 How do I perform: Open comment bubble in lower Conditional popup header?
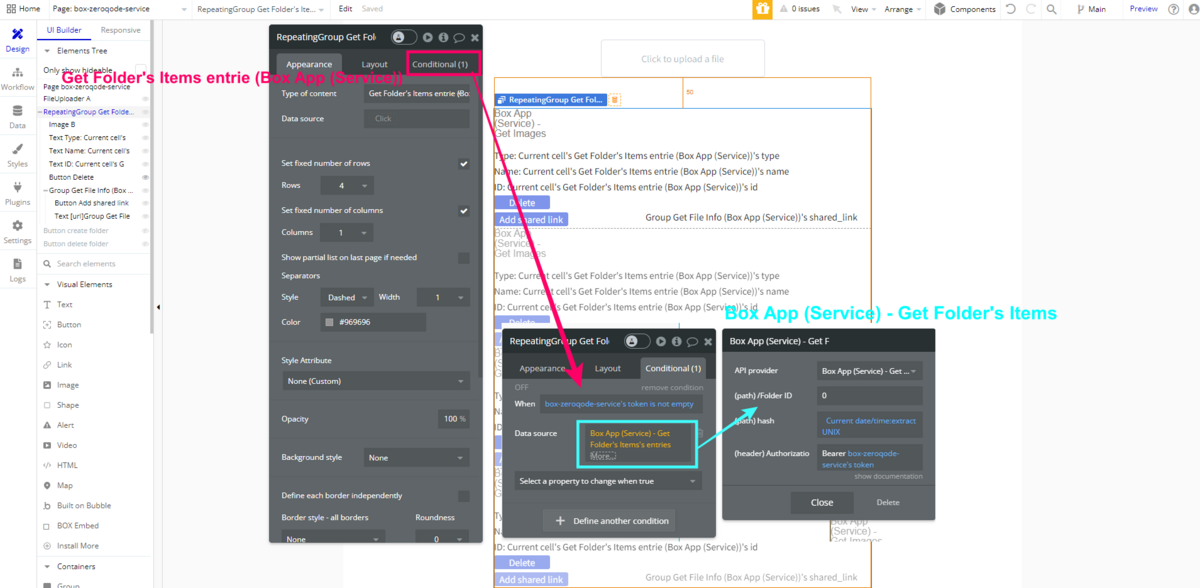pos(692,341)
